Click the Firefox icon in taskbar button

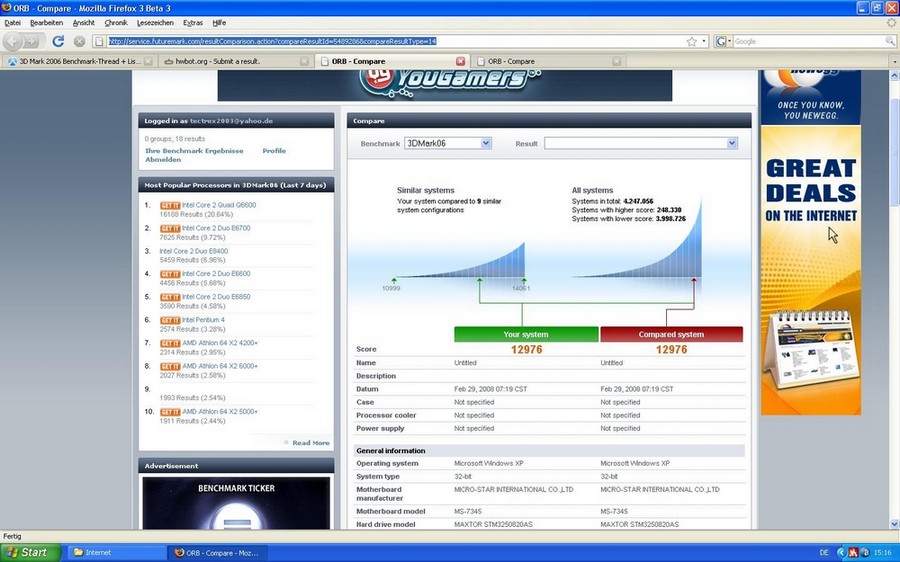click(179, 553)
